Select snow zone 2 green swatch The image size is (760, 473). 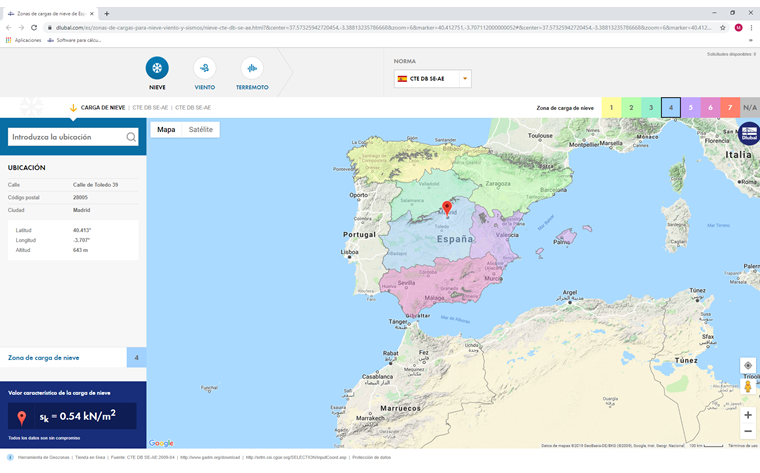pyautogui.click(x=632, y=108)
